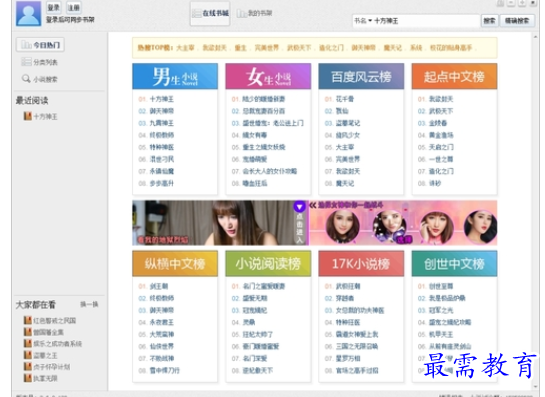The height and width of the screenshot is (397, 545).
Task: Open 嗜血狂后 in the 女生小说 list
Action: (254, 183)
